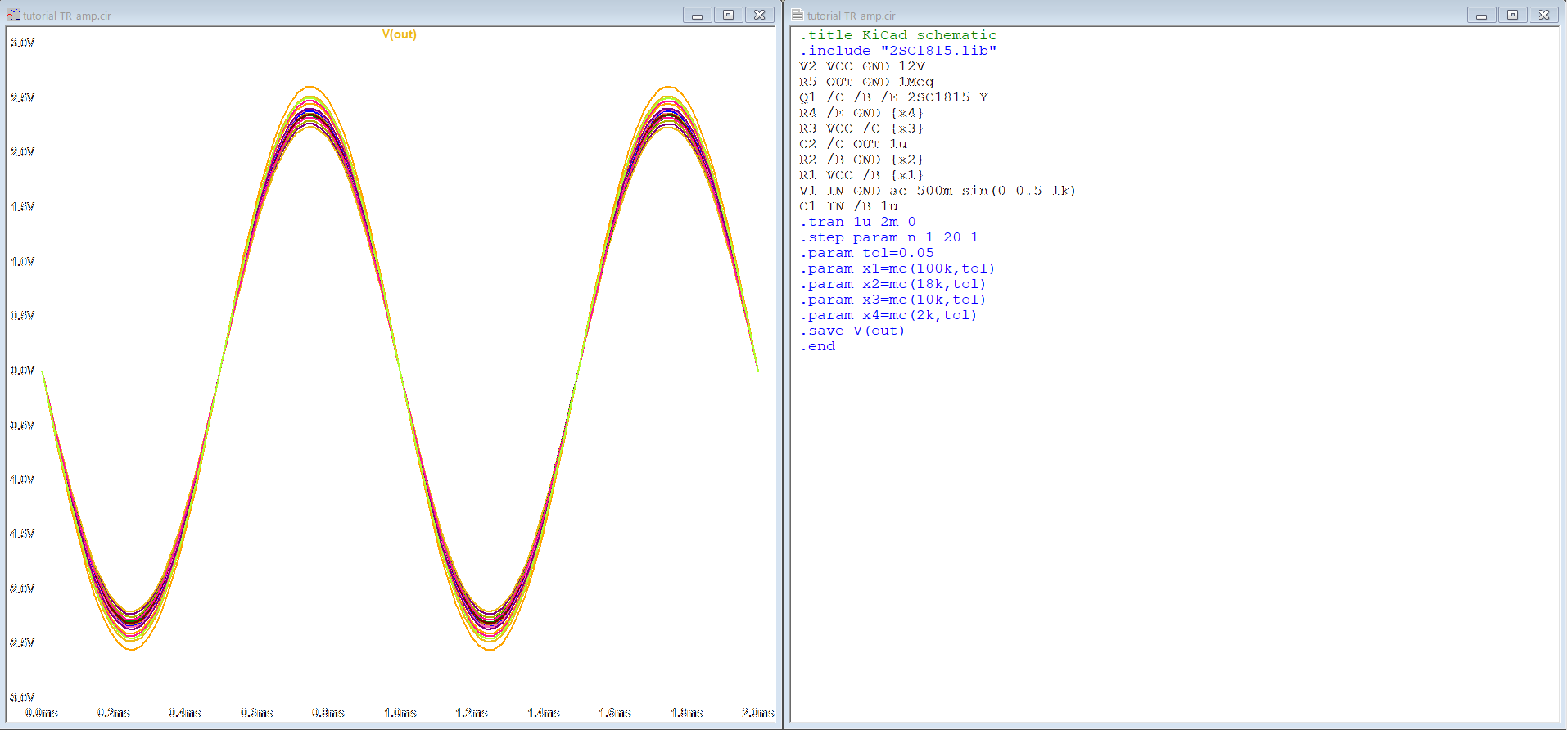Screen dimensions: 1568x730
Task: Click the waveform window's title bar icon
Action: pyautogui.click(x=13, y=15)
